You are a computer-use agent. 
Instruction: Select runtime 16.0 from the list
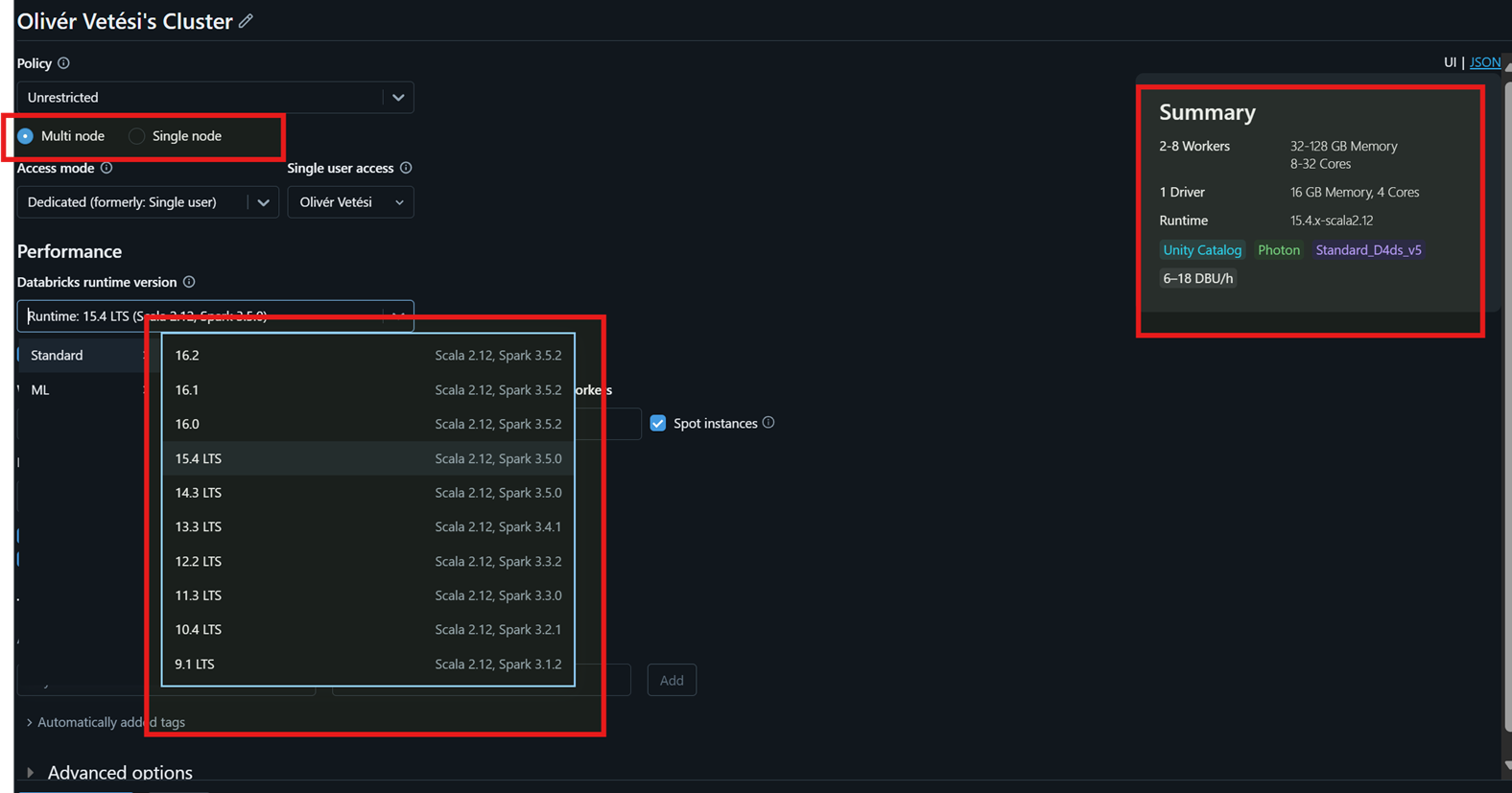point(368,424)
